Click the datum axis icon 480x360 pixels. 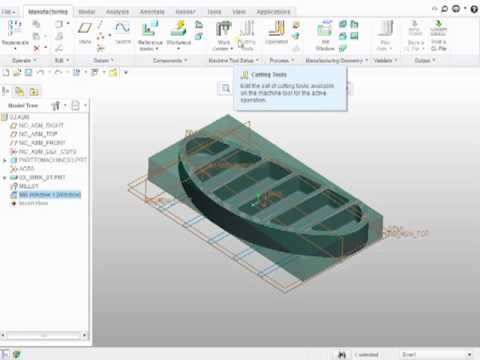100,24
